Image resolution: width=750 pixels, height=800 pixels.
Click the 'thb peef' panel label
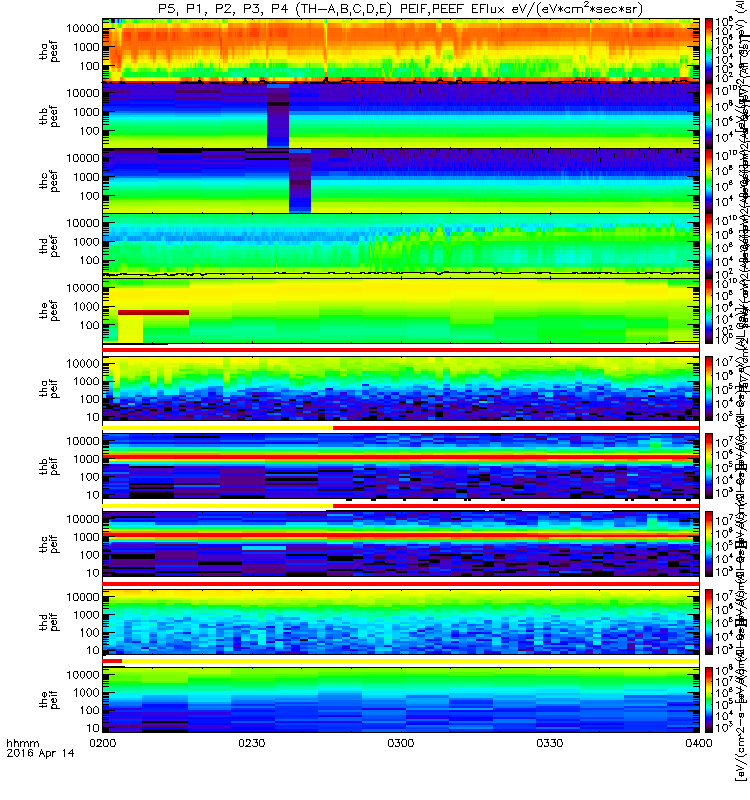point(49,116)
